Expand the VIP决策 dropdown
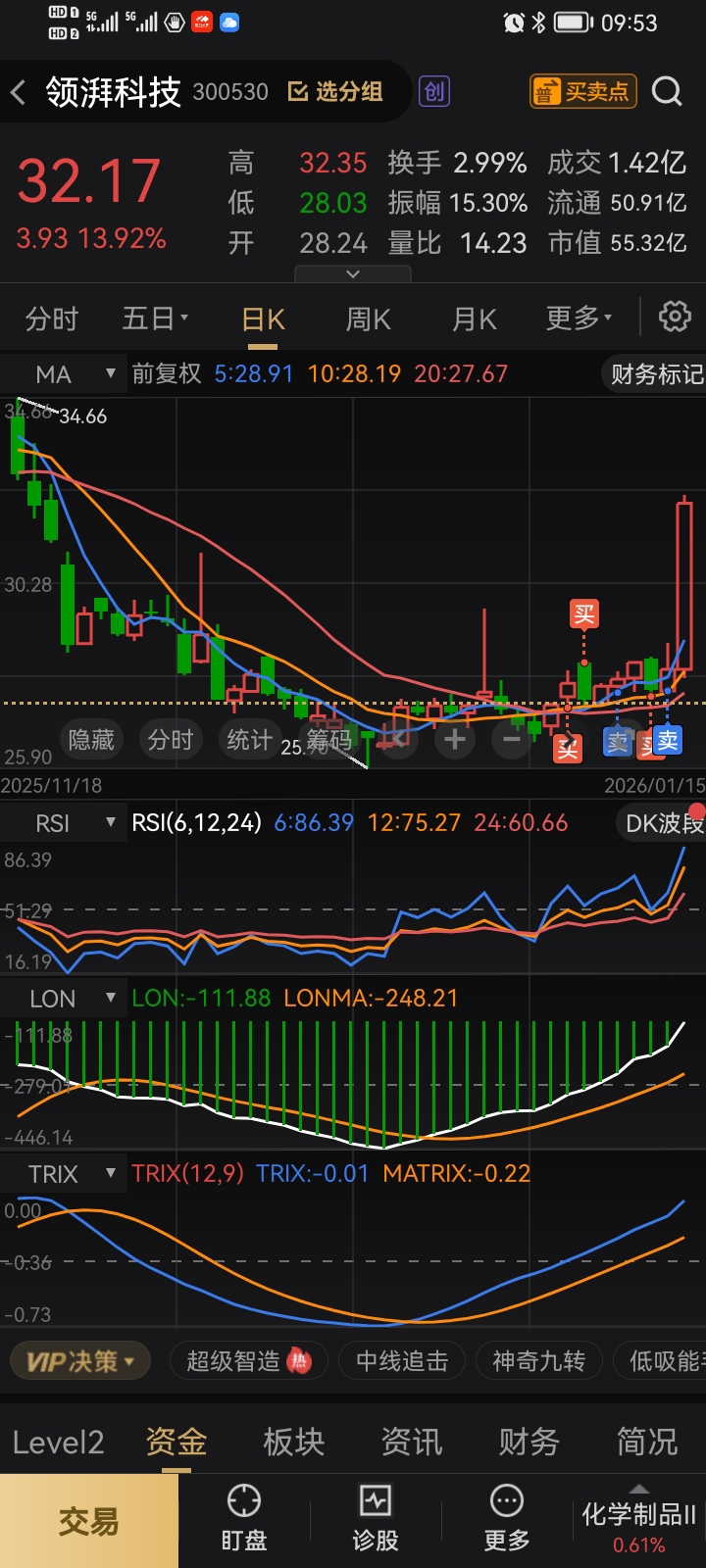 point(80,1361)
